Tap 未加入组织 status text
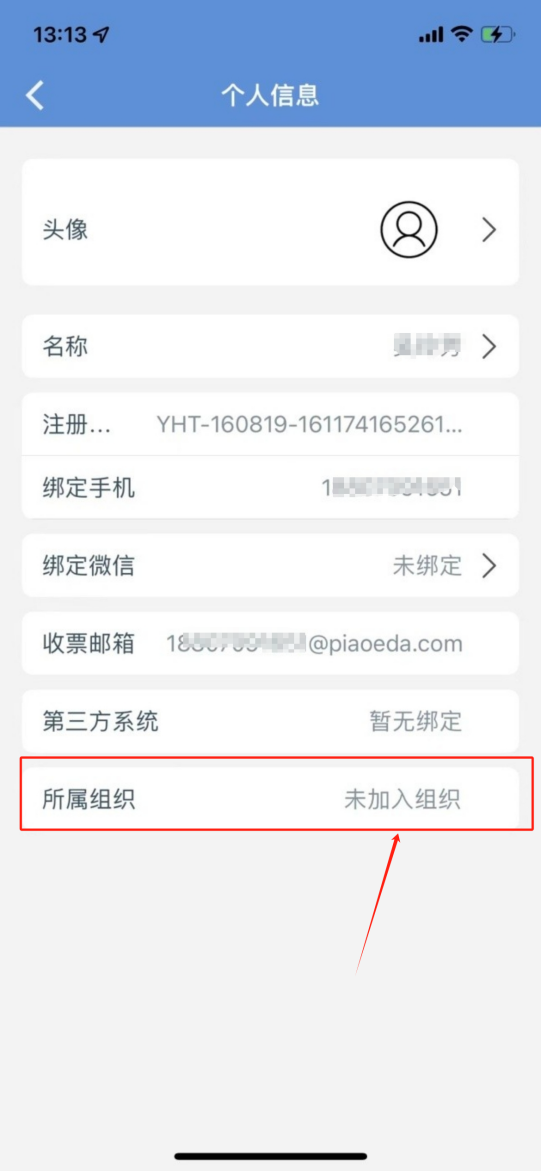Viewport: 541px width, 1171px height. [x=403, y=800]
